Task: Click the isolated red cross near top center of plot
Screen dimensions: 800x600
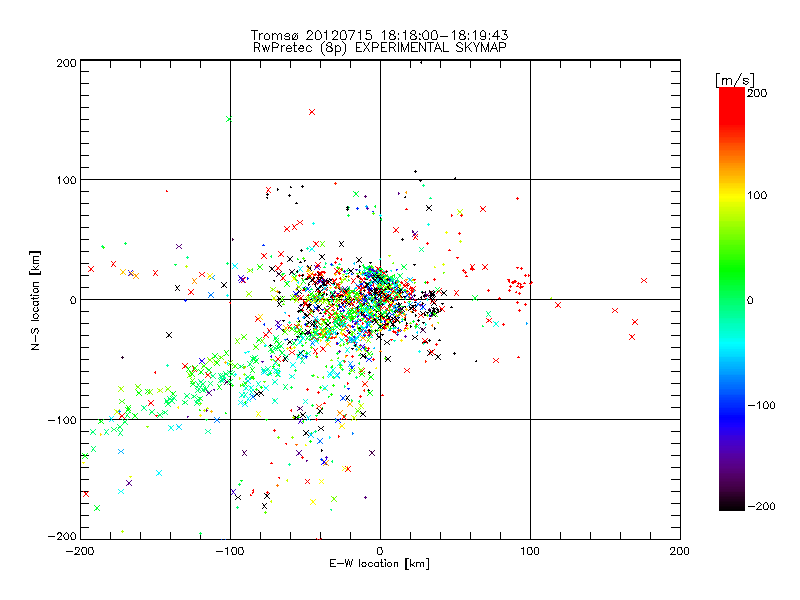Action: [x=312, y=112]
